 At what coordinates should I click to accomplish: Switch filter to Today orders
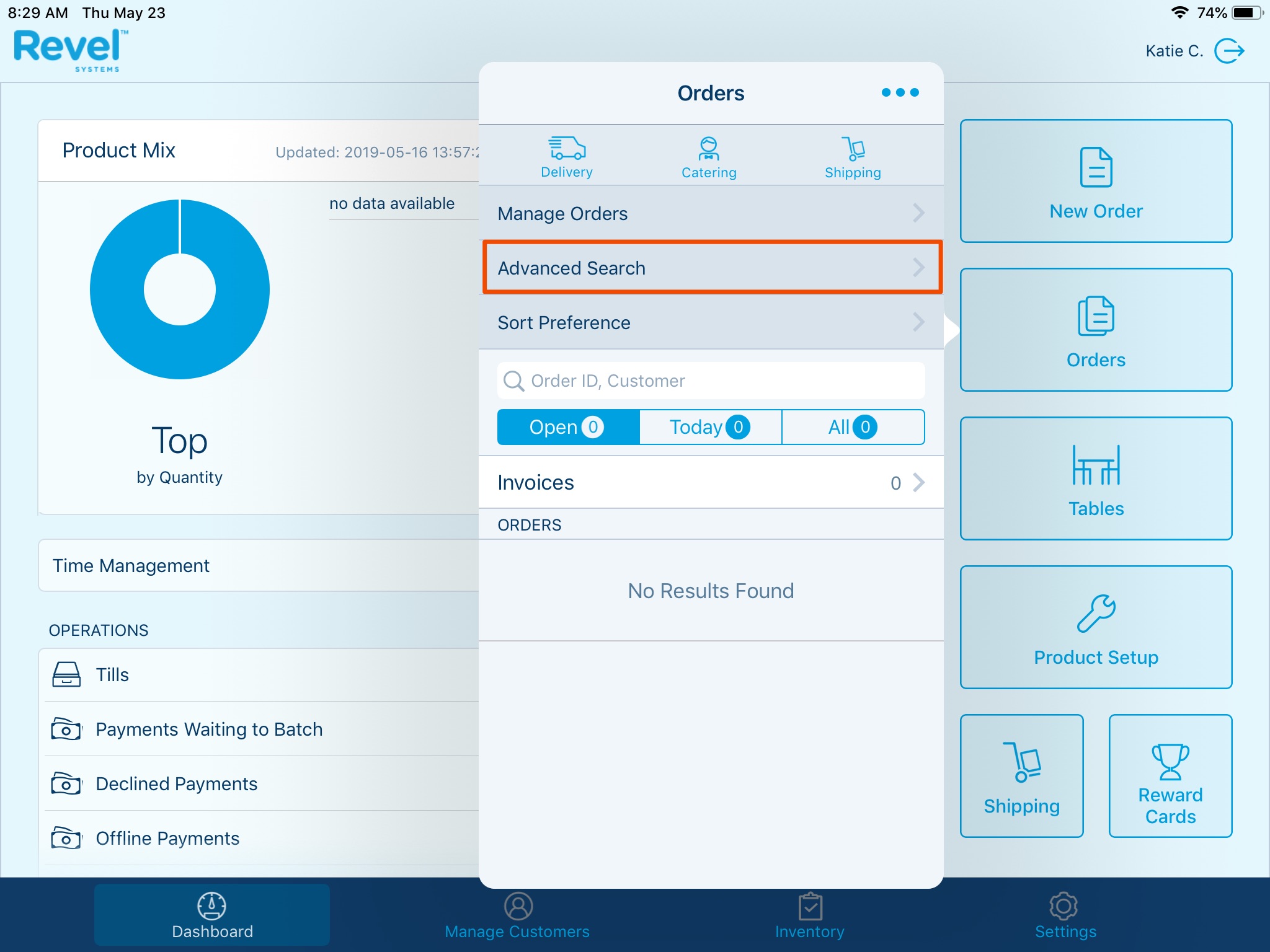[710, 427]
